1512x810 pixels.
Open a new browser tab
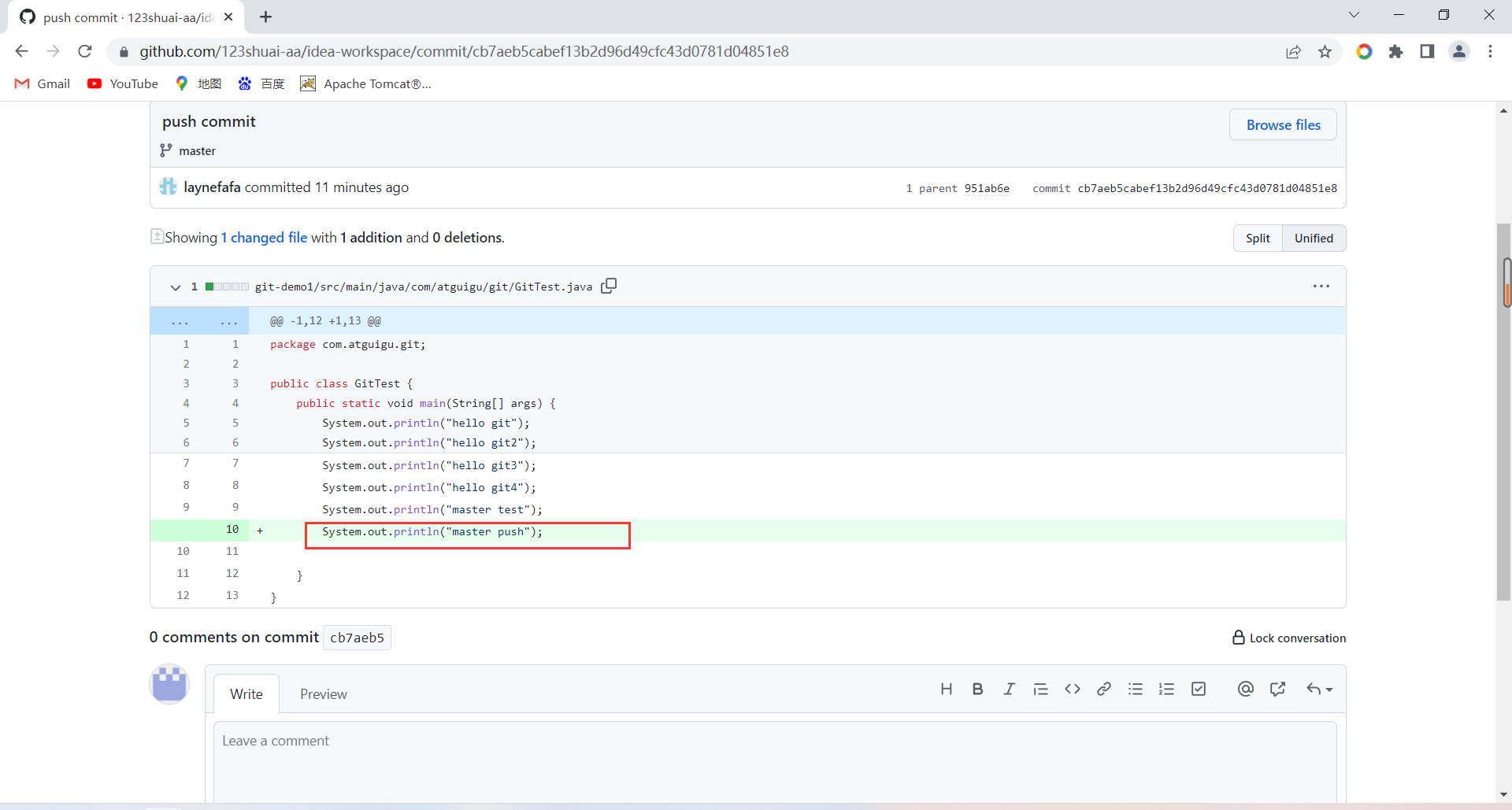pos(266,17)
